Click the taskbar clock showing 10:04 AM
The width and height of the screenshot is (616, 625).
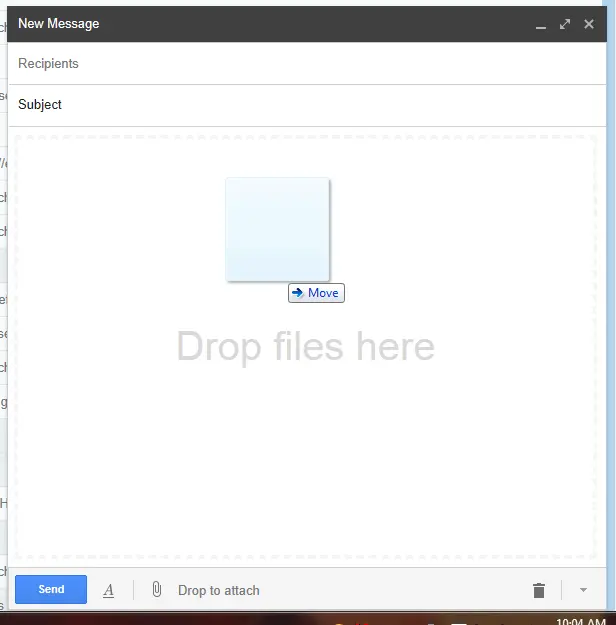coord(580,621)
